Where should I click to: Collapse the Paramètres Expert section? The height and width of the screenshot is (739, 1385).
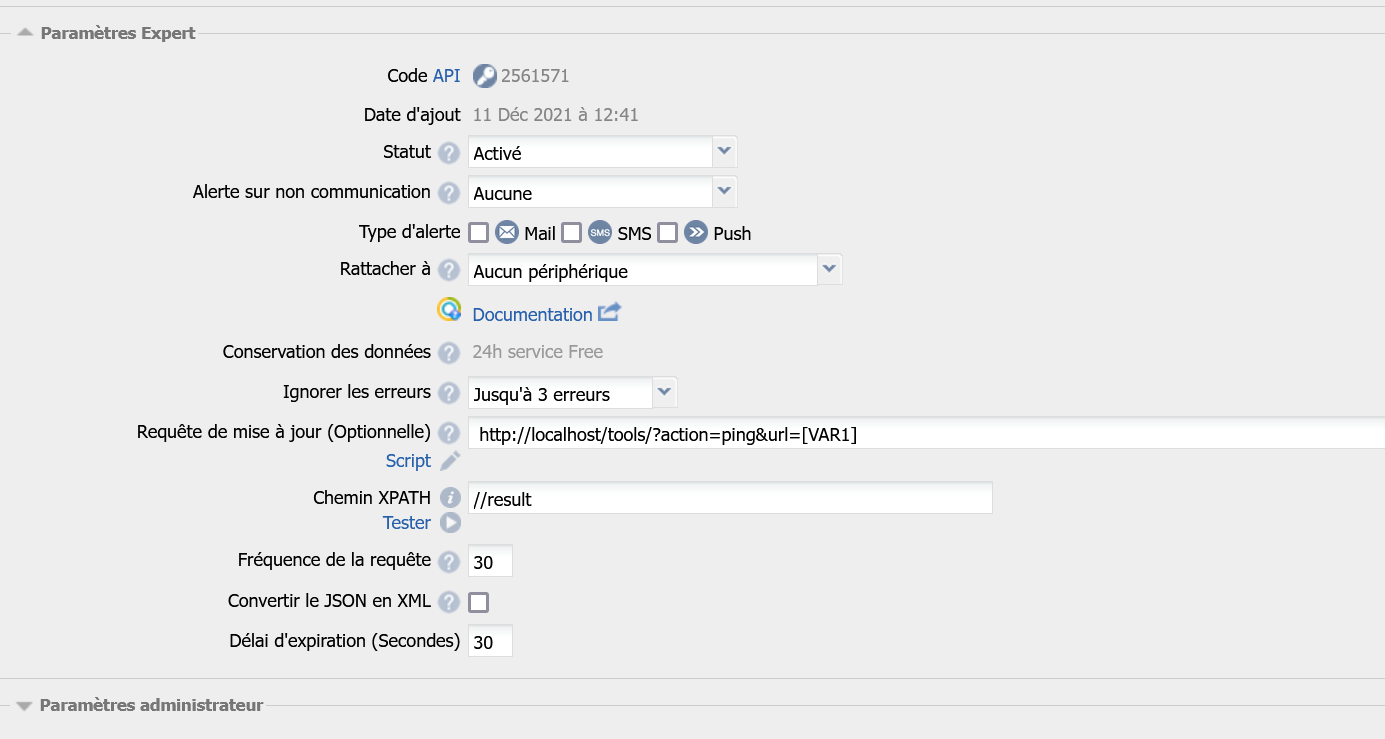(107, 33)
